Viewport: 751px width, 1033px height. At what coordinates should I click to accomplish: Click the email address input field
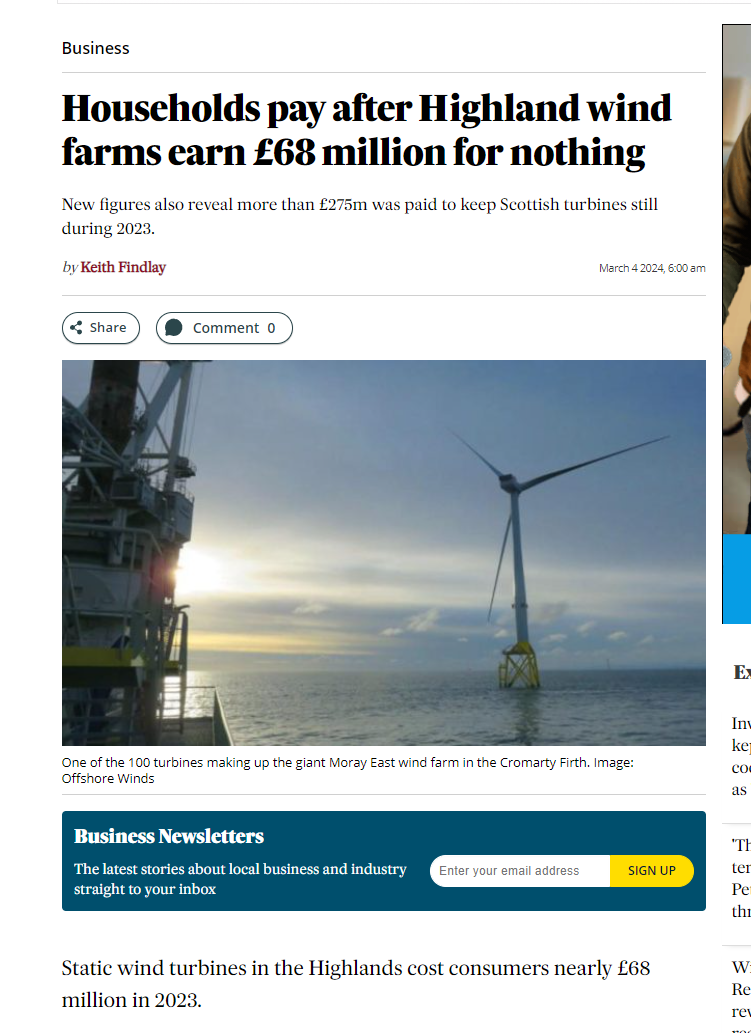tap(520, 871)
